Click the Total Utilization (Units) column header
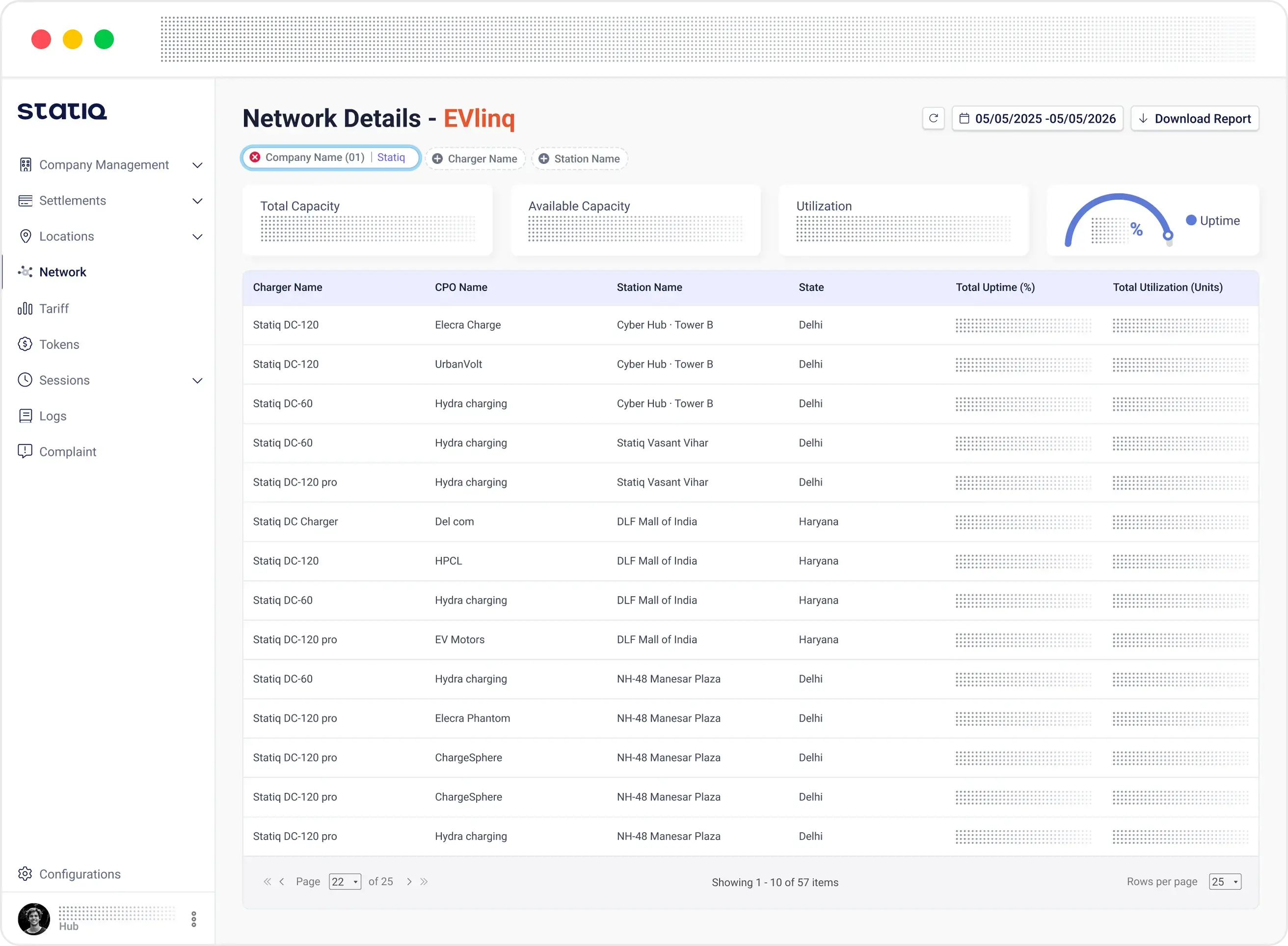Viewport: 1288px width, 946px height. pos(1168,288)
